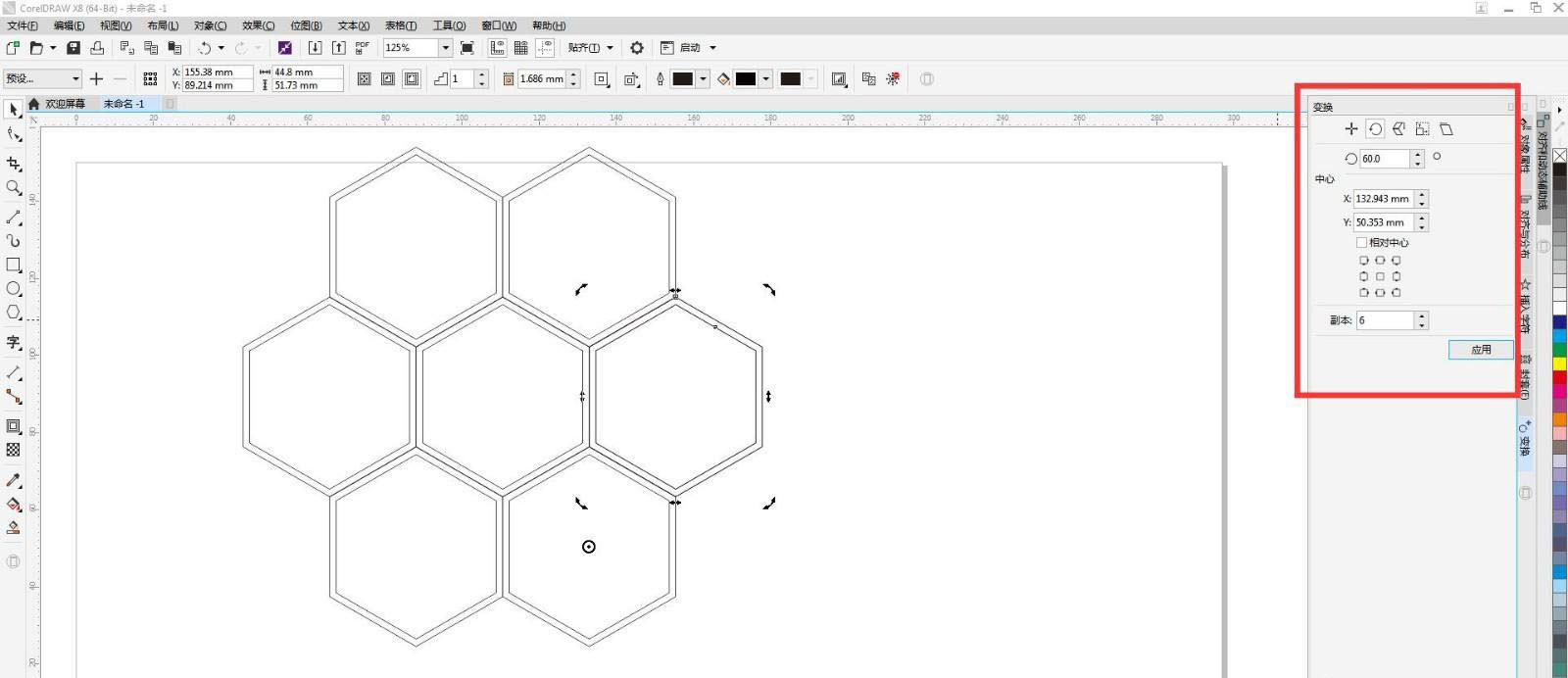This screenshot has height=678, width=1568.
Task: Enable the 相对中心 checkbox
Action: pyautogui.click(x=1361, y=242)
